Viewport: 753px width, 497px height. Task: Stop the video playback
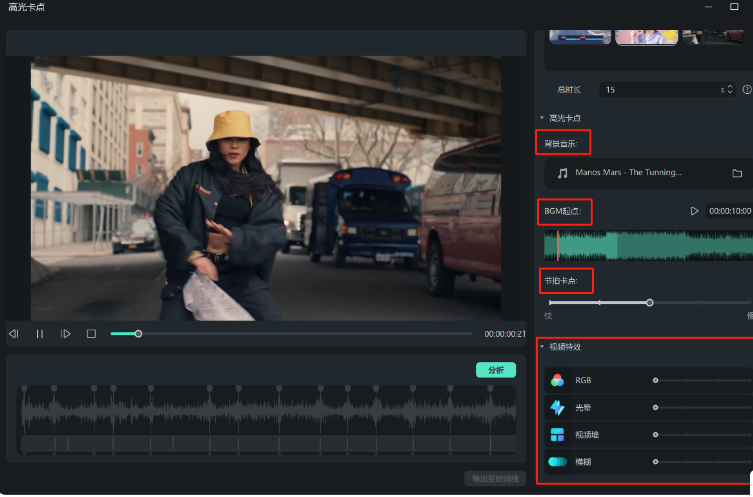(91, 334)
